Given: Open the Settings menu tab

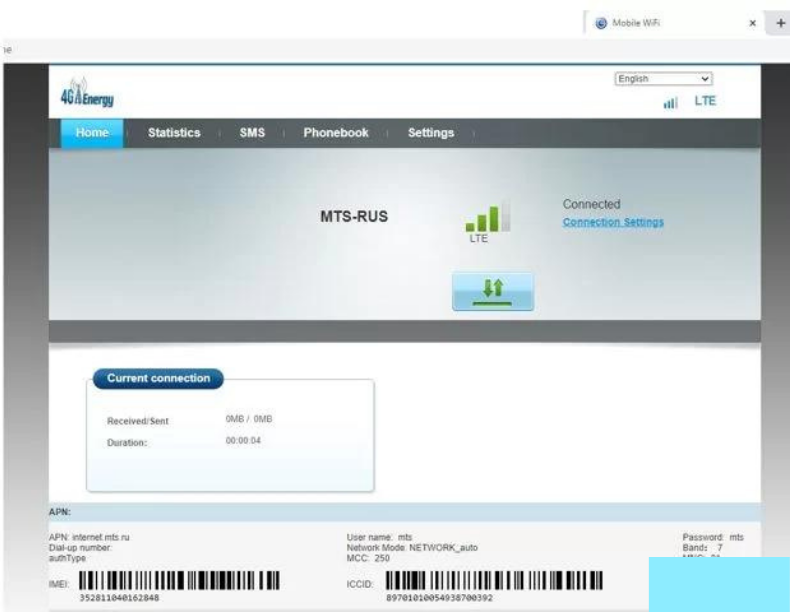Looking at the screenshot, I should 431,133.
